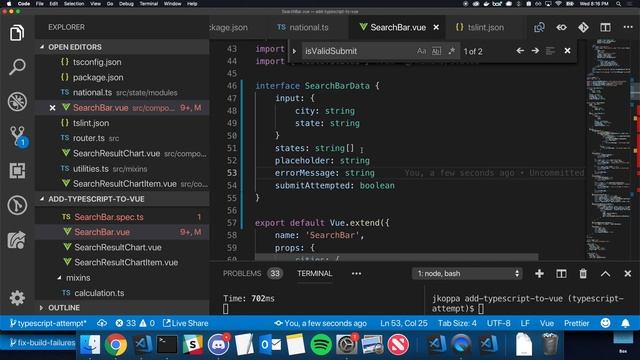This screenshot has height=360, width=640.
Task: Toggle Match Case in find widget
Action: point(421,51)
